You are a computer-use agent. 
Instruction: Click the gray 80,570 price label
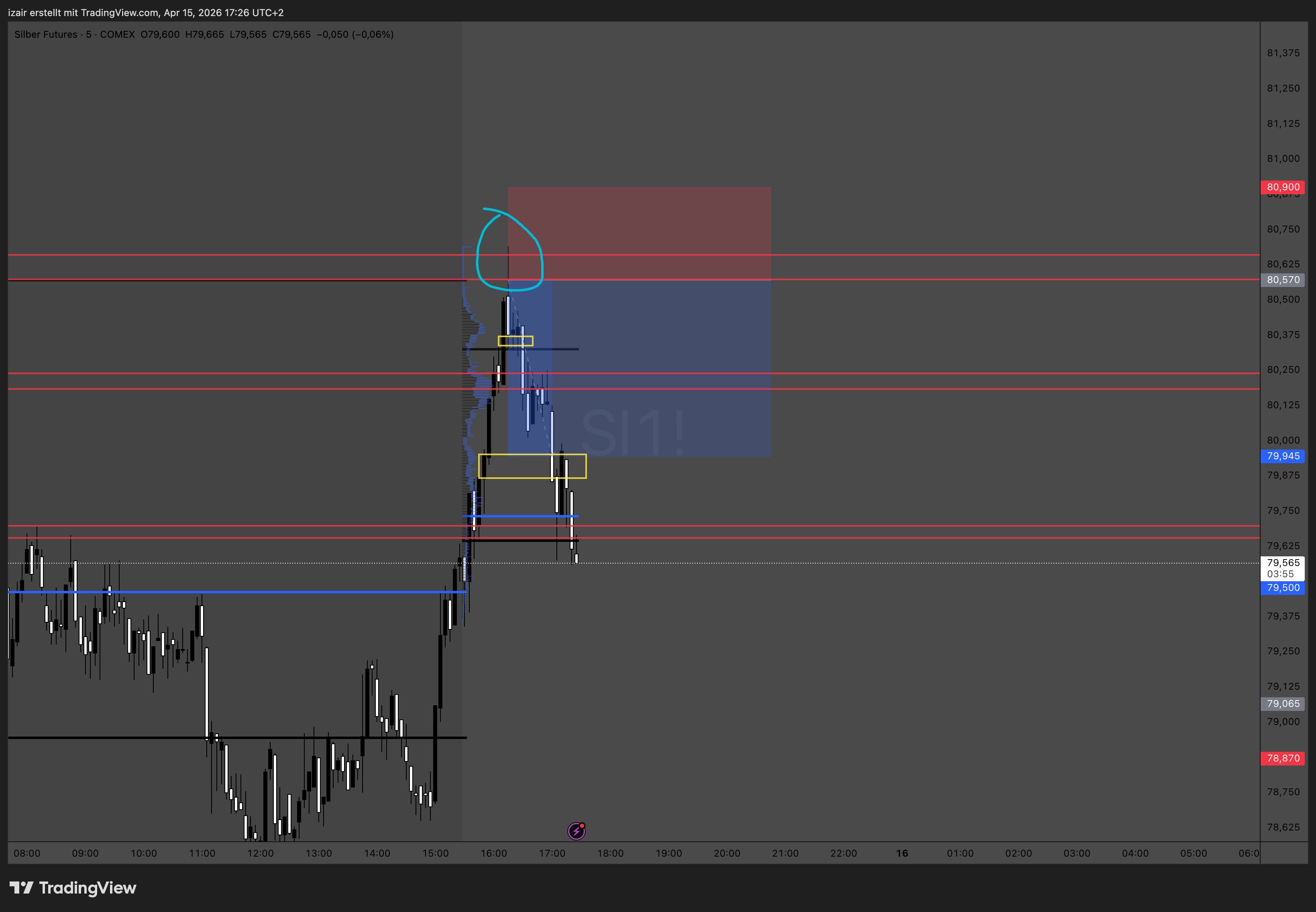point(1282,279)
